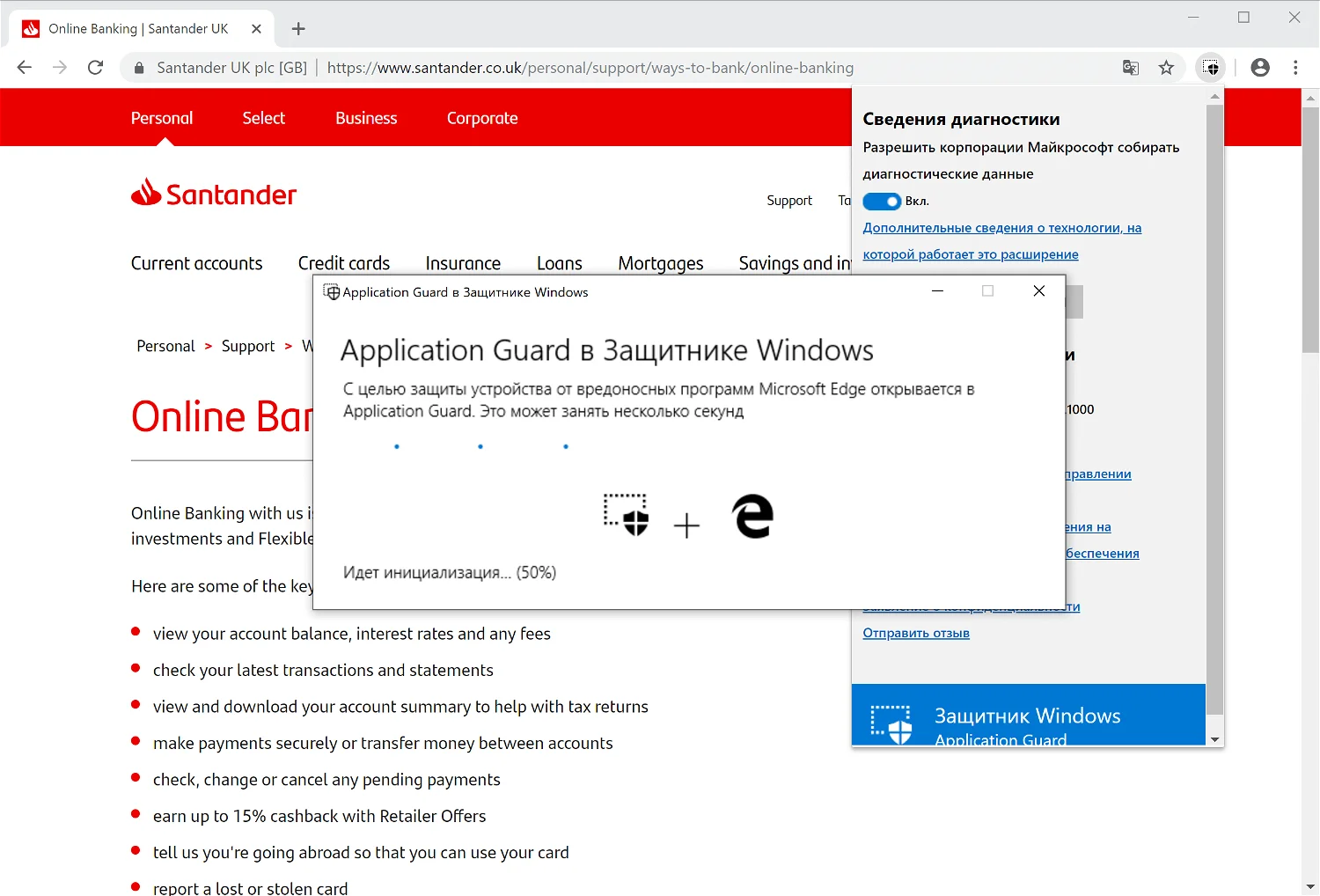Click 'earn up to 15% cashback' bullet text
The width and height of the screenshot is (1320, 896).
point(319,816)
